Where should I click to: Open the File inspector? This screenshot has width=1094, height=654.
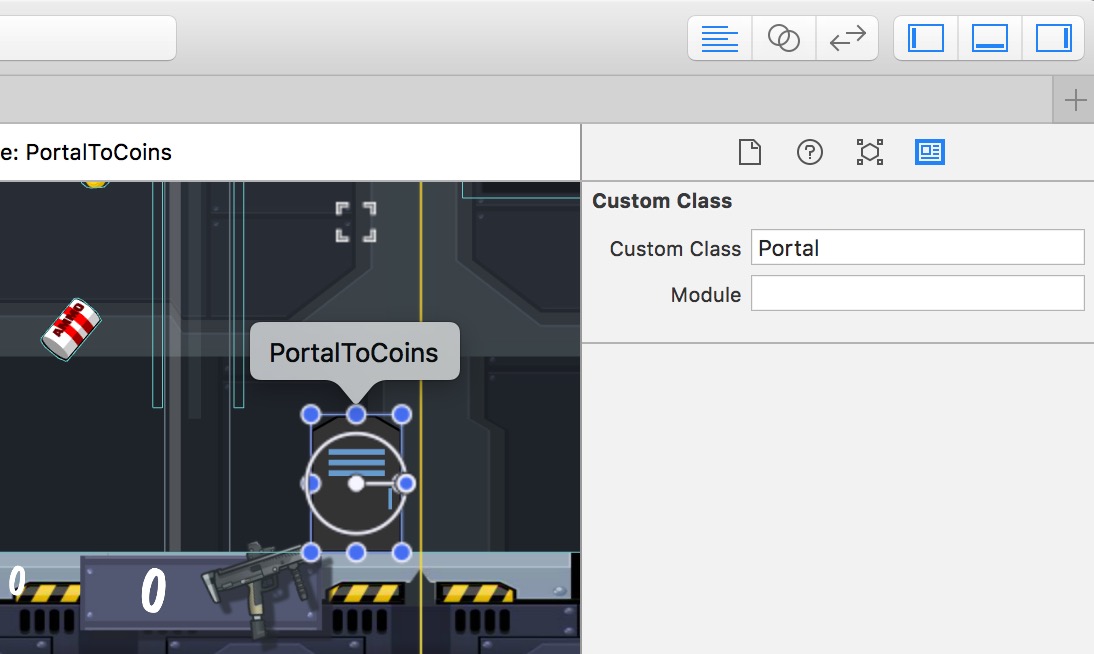tap(749, 152)
